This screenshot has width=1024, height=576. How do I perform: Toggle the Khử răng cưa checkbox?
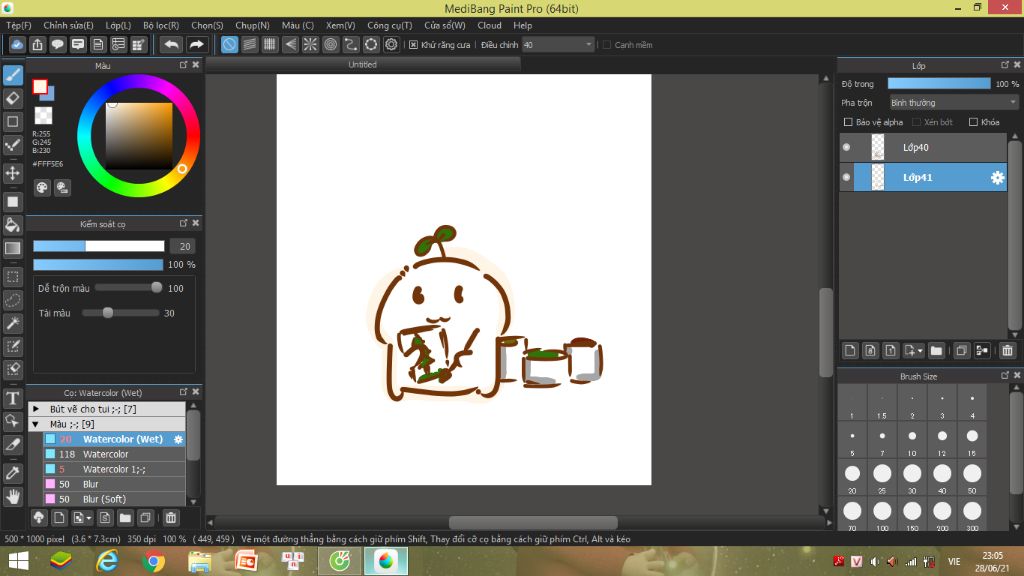click(413, 45)
